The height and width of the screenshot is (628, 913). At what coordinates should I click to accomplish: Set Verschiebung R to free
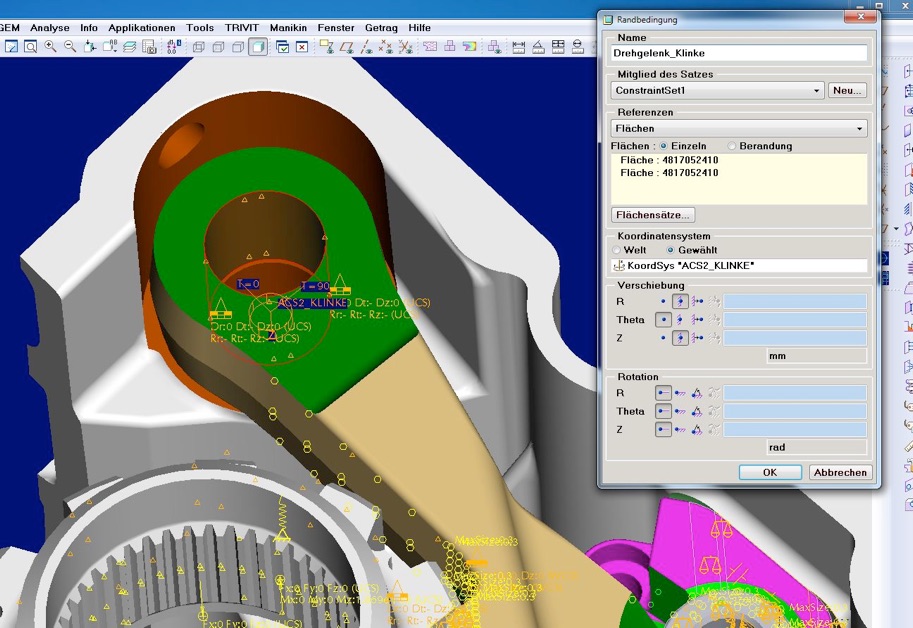[663, 301]
